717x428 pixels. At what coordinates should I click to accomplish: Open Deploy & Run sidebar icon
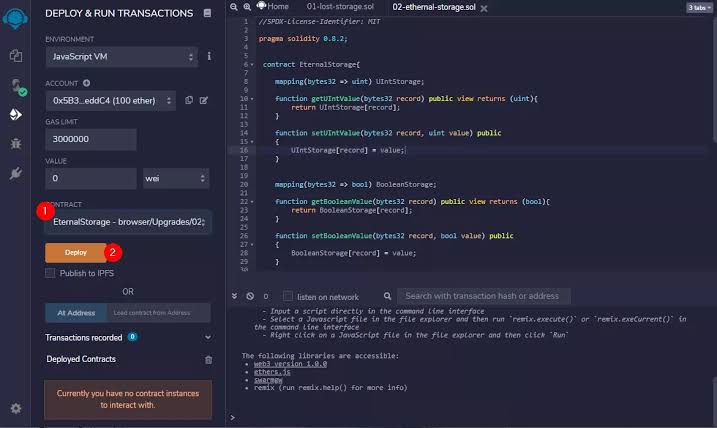pyautogui.click(x=16, y=114)
